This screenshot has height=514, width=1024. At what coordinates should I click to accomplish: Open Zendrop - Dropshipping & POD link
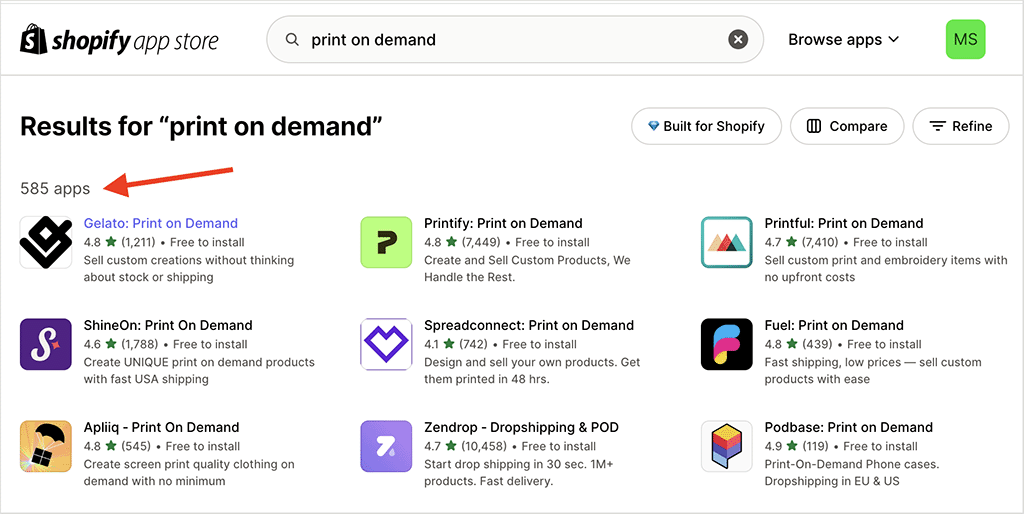tap(521, 427)
